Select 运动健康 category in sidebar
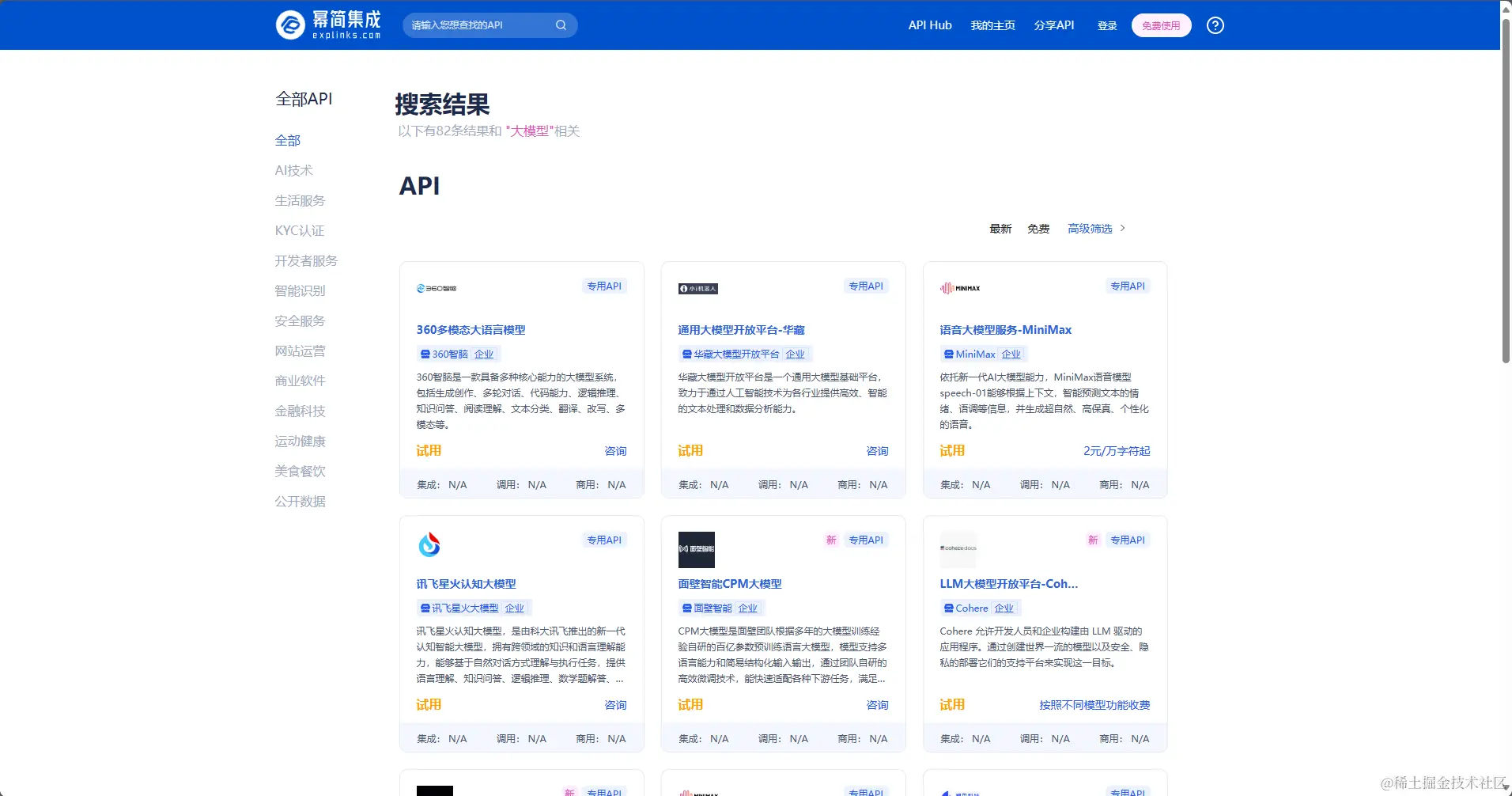 point(300,441)
